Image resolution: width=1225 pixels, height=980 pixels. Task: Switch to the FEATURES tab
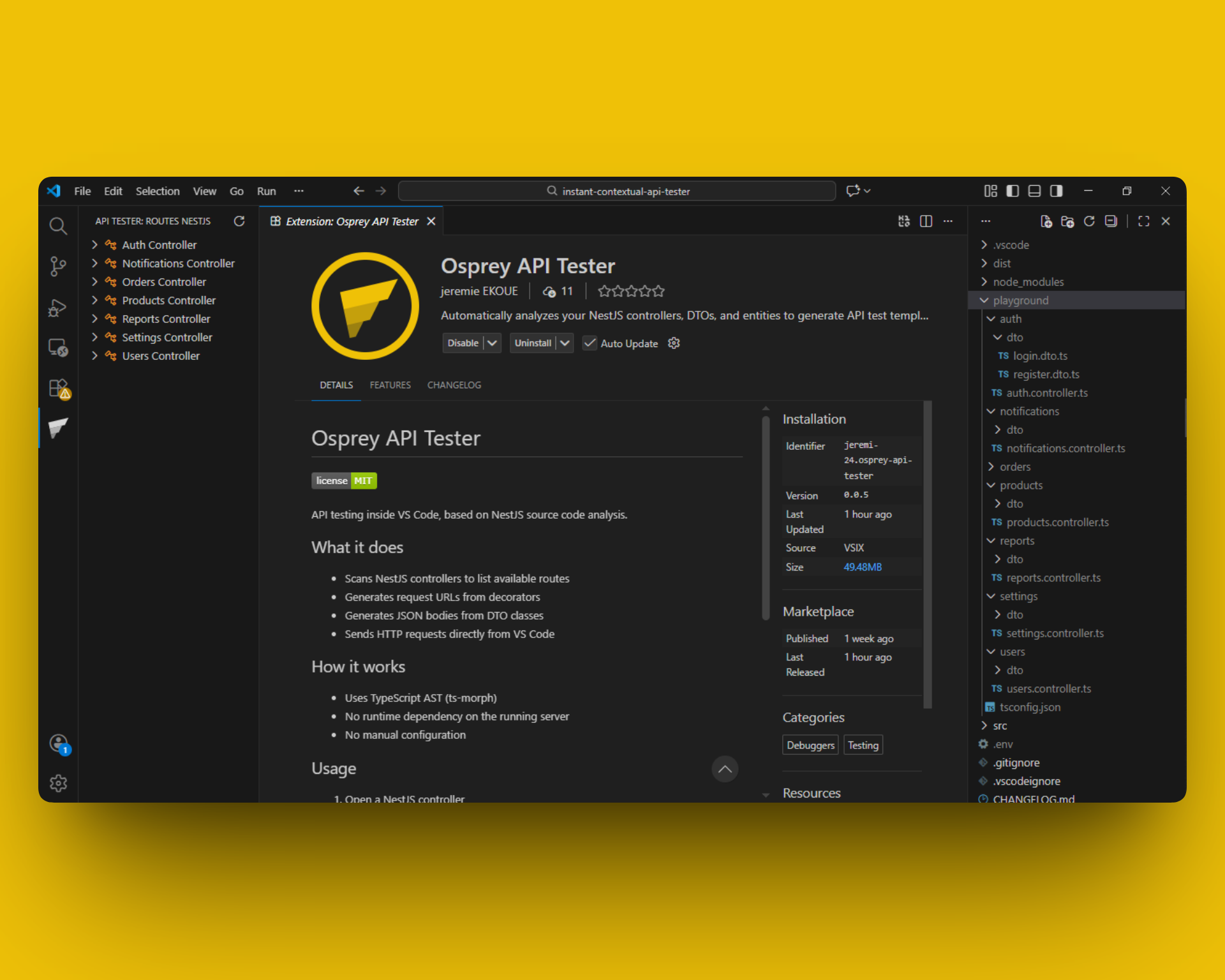[390, 385]
